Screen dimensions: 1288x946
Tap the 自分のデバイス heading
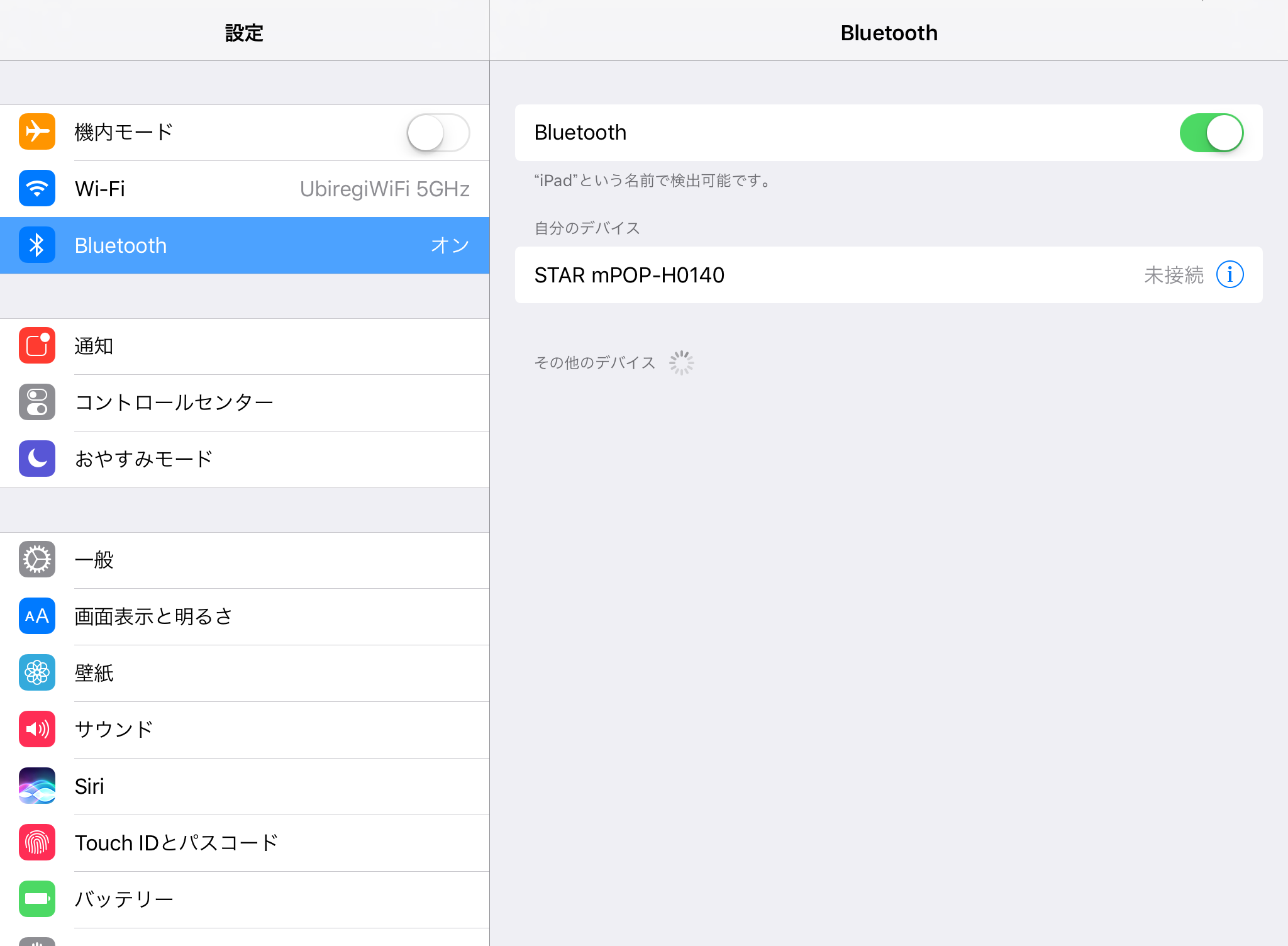(587, 228)
